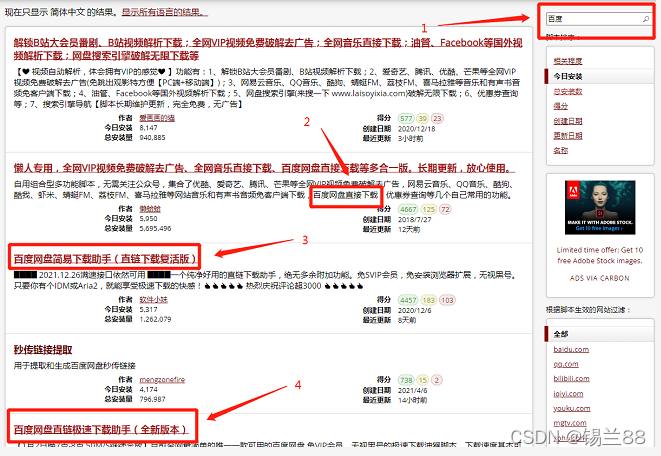The width and height of the screenshot is (661, 456).
Task: Open the 显示所有语言的结果 link
Action: click(165, 12)
